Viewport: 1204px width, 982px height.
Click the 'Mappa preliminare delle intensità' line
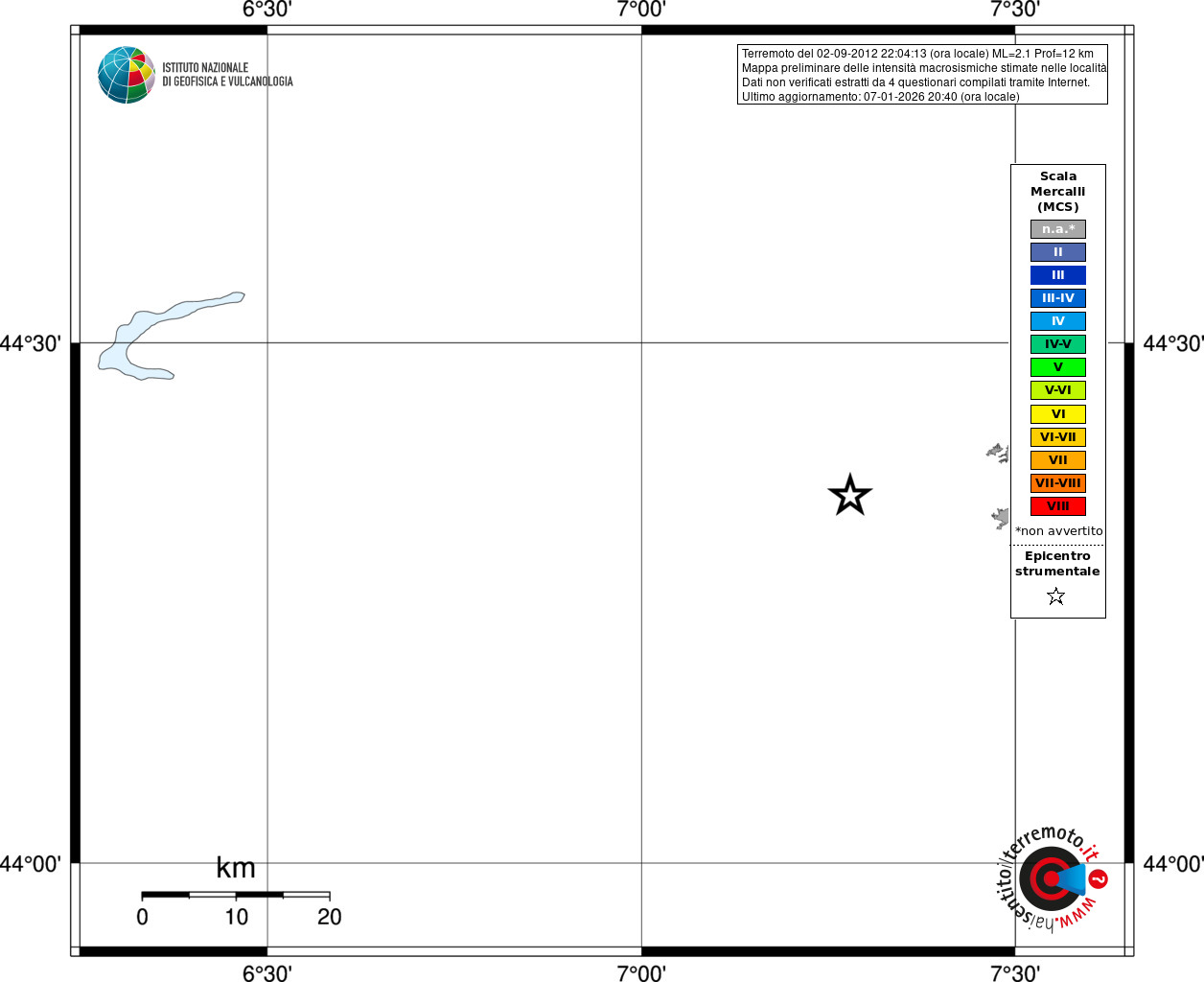point(924,68)
